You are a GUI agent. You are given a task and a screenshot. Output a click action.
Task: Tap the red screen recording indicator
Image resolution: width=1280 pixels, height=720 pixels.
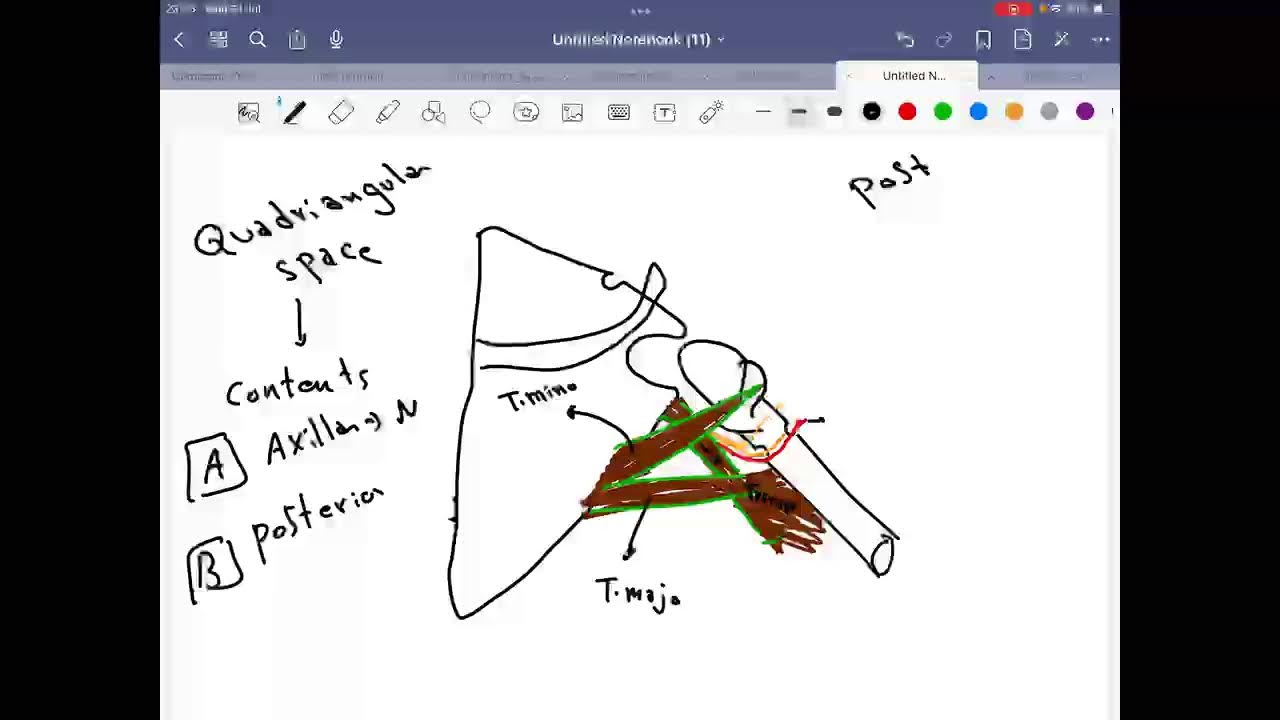click(x=1013, y=9)
